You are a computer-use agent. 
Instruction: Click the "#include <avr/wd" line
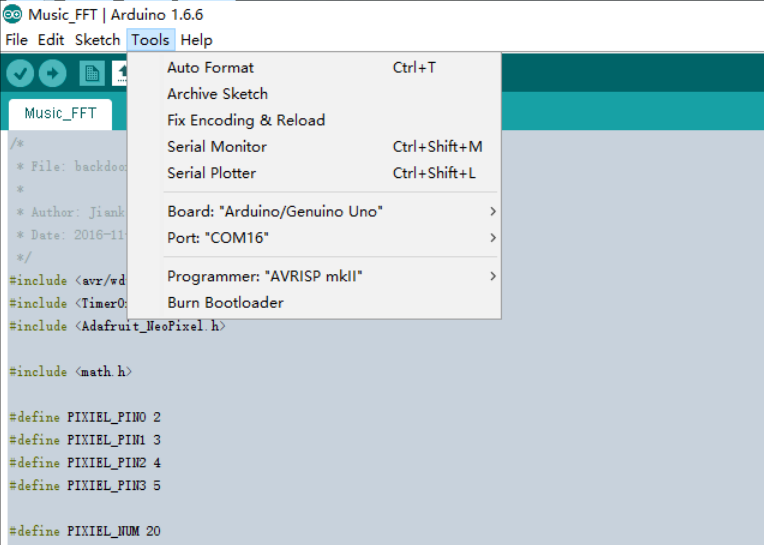[x=68, y=281]
